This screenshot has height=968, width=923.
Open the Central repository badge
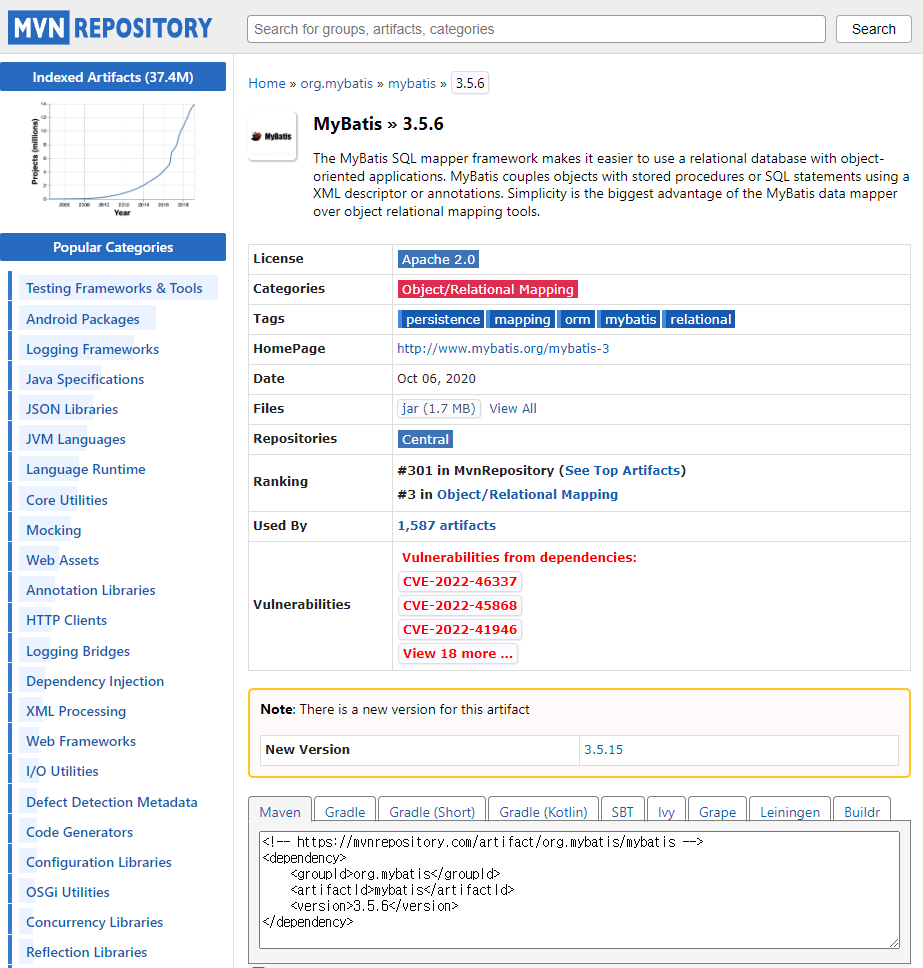click(x=425, y=440)
